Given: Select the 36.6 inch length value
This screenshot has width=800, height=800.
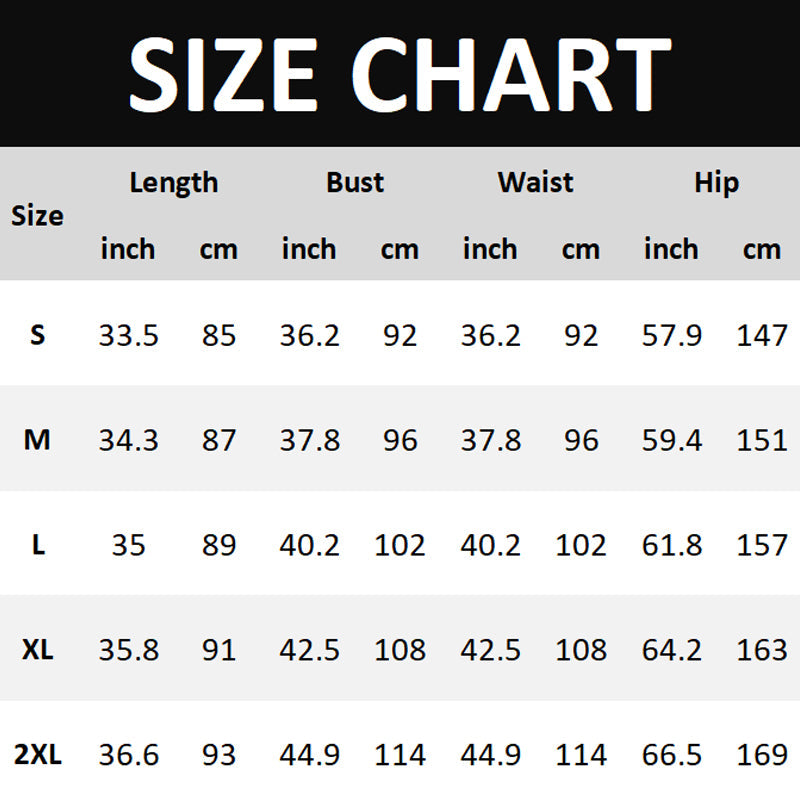Looking at the screenshot, I should click(x=128, y=755).
